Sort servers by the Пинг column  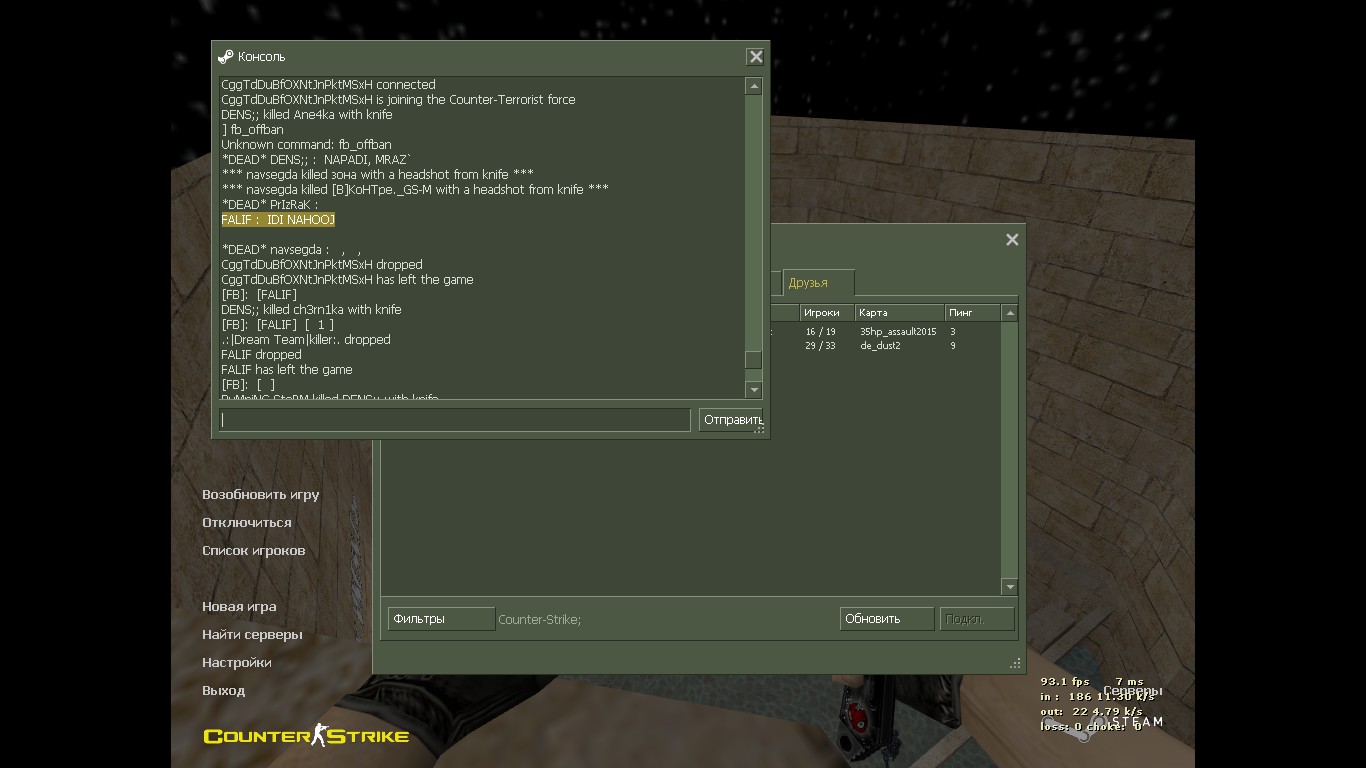971,313
